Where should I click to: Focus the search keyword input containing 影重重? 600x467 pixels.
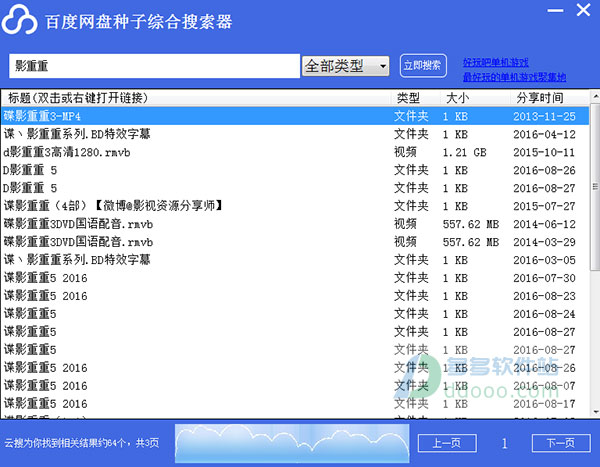[x=154, y=66]
